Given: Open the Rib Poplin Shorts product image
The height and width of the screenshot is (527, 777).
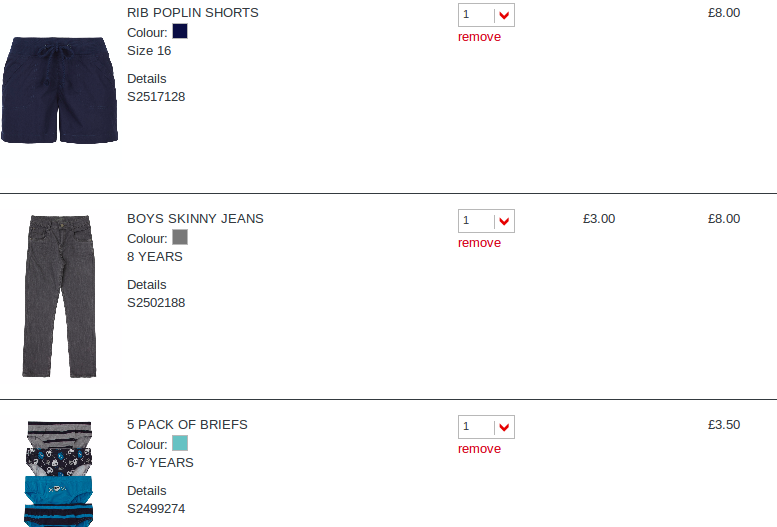Looking at the screenshot, I should pos(60,90).
